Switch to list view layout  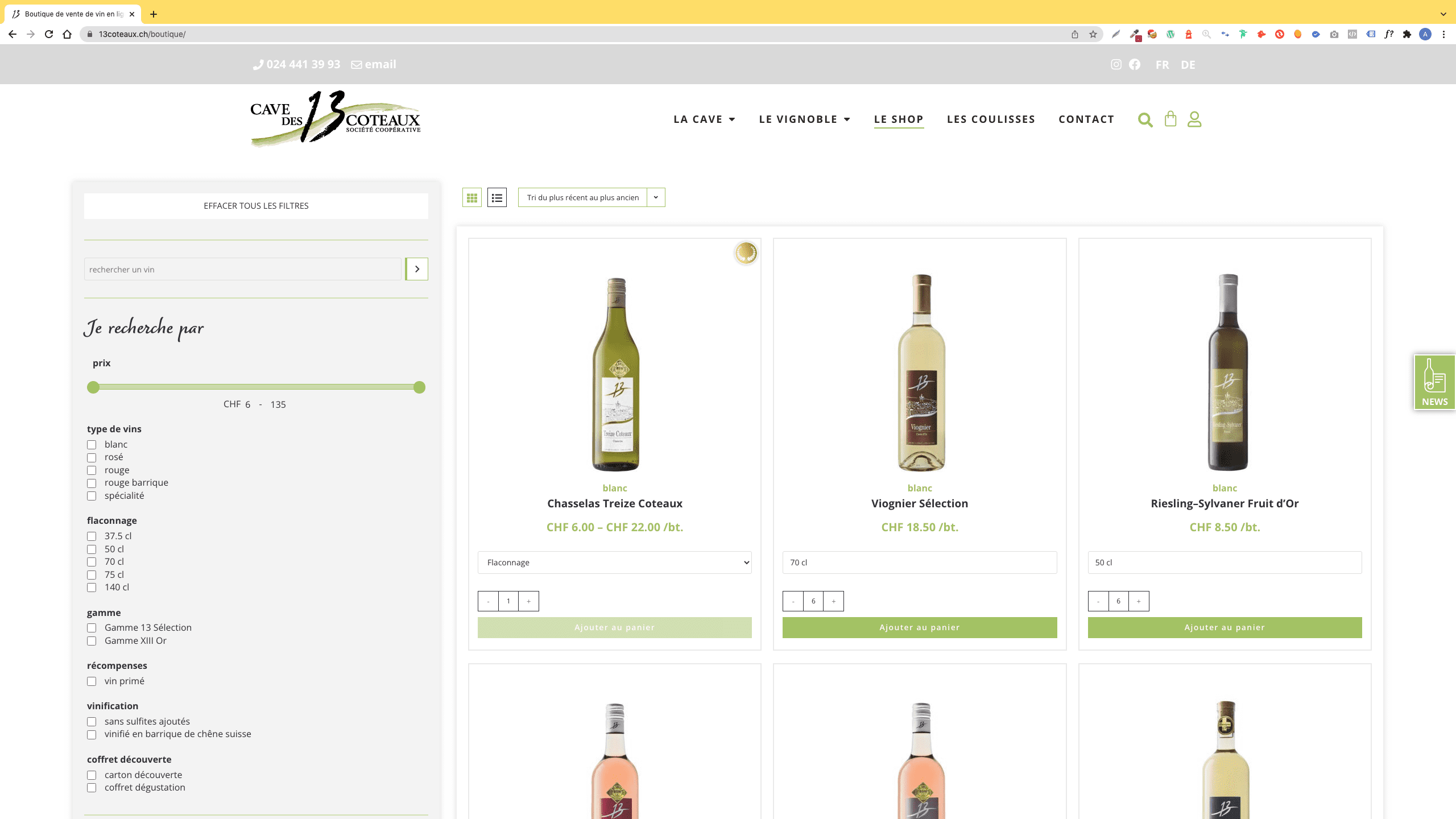point(497,197)
